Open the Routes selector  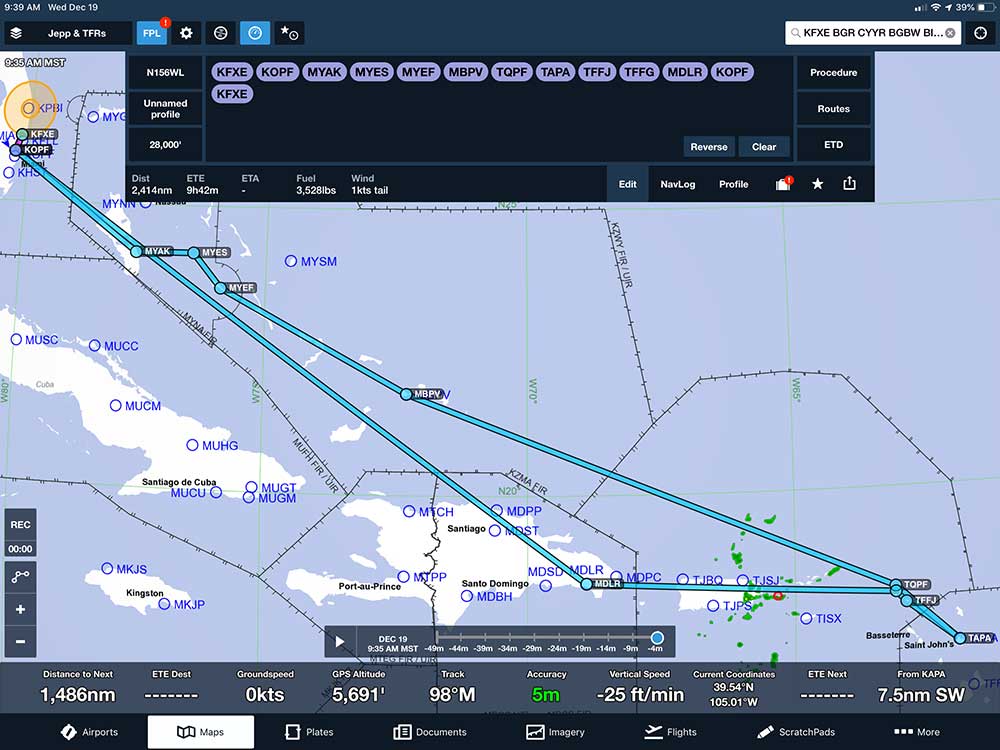[833, 108]
